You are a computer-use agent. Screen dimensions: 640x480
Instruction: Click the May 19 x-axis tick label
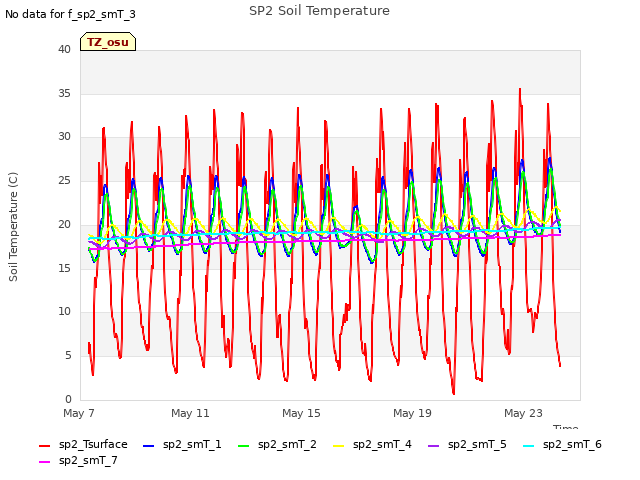[412, 413]
